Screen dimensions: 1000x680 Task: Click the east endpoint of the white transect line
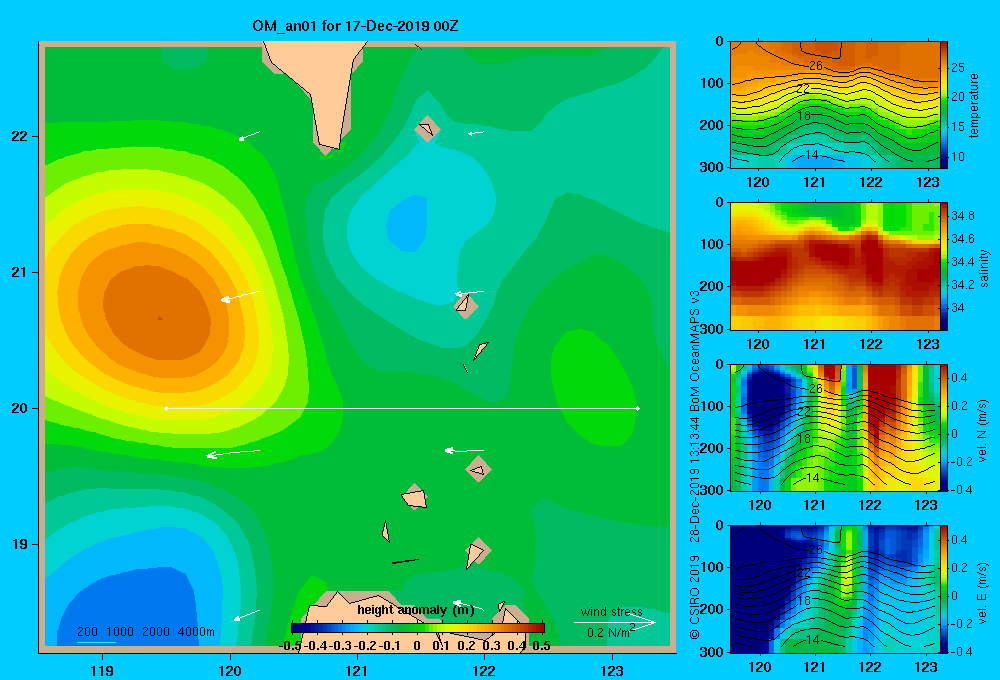click(638, 408)
